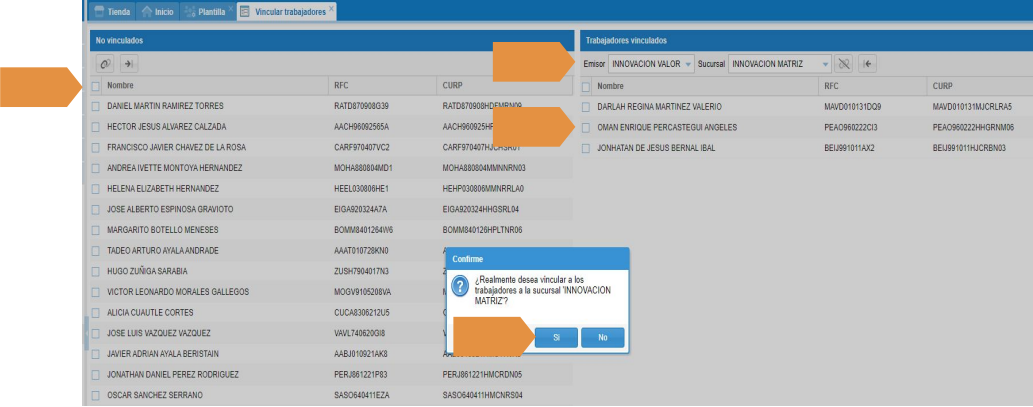Image resolution: width=1033 pixels, height=407 pixels.
Task: Close the Plantilla tab
Action: point(231,9)
